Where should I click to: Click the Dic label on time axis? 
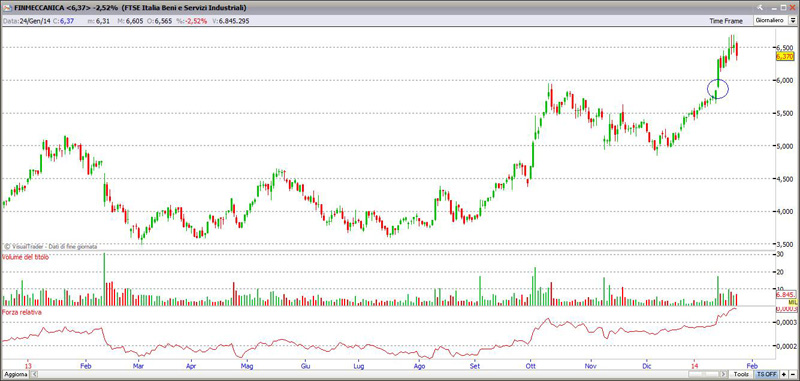[x=647, y=366]
